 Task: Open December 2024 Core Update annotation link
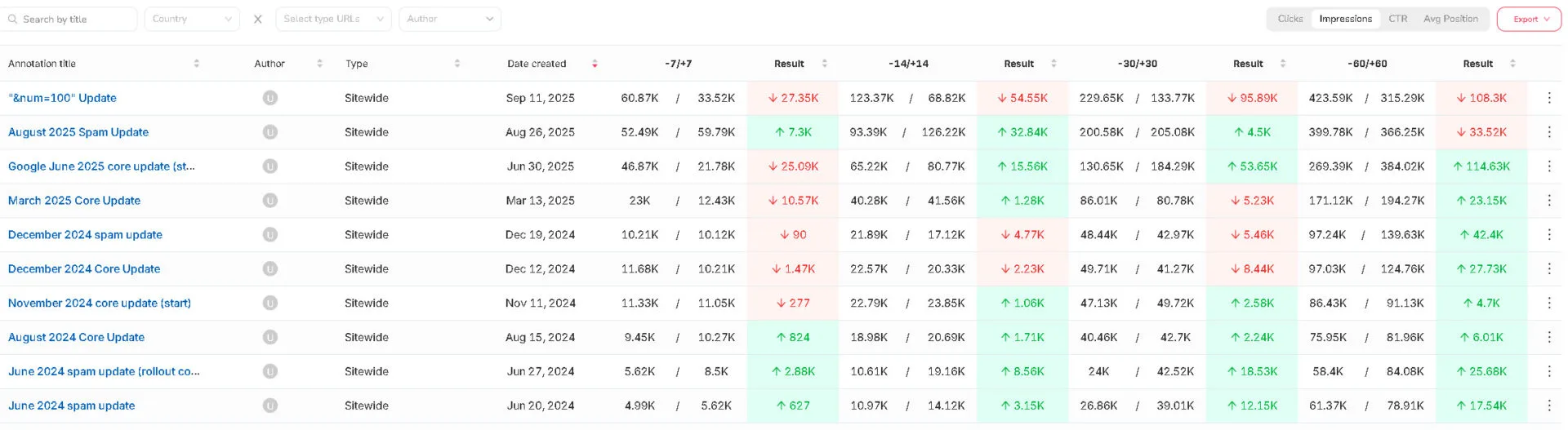coord(84,269)
